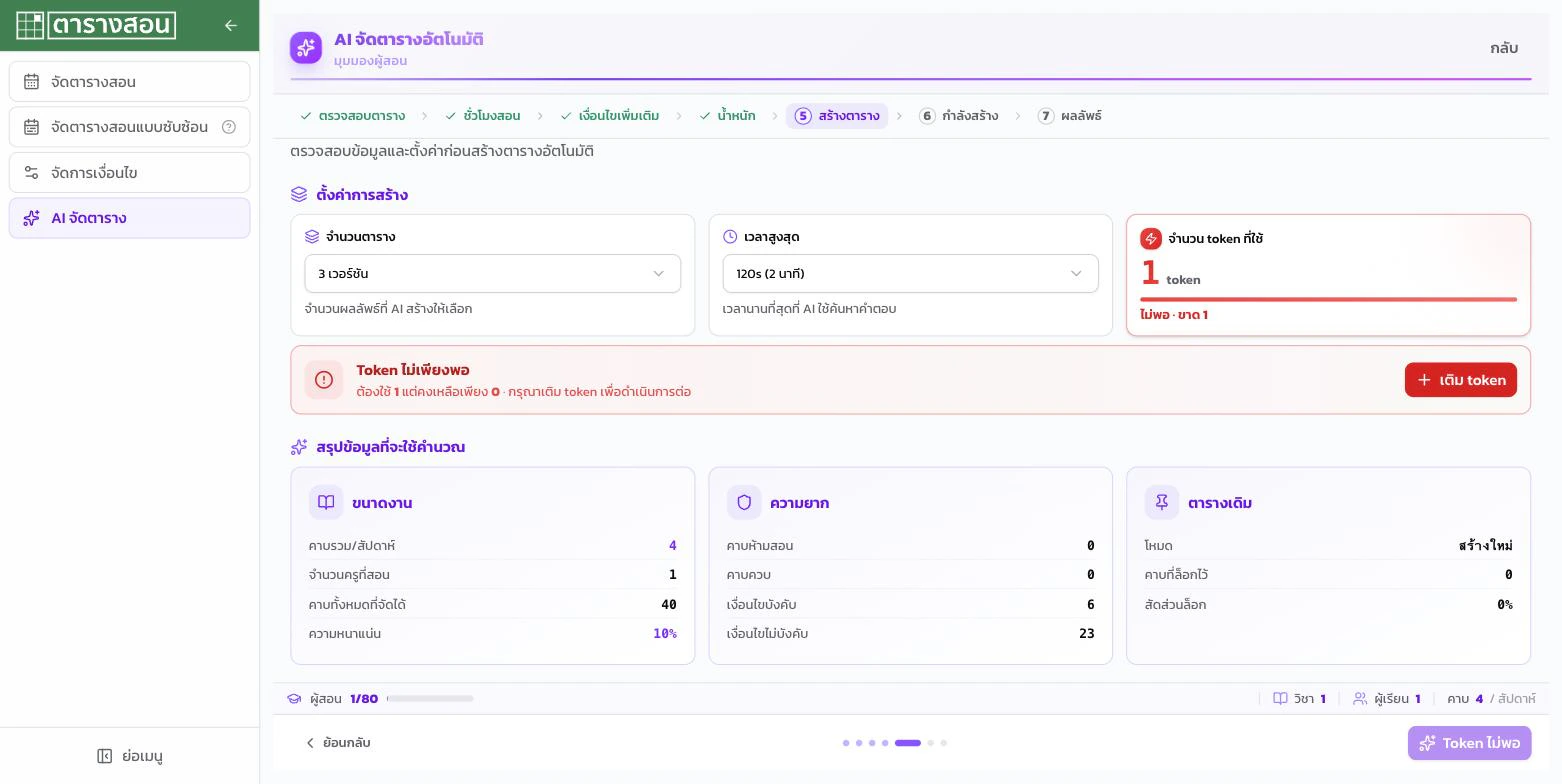Go to step 7 ผลลัพธ์

(1070, 116)
